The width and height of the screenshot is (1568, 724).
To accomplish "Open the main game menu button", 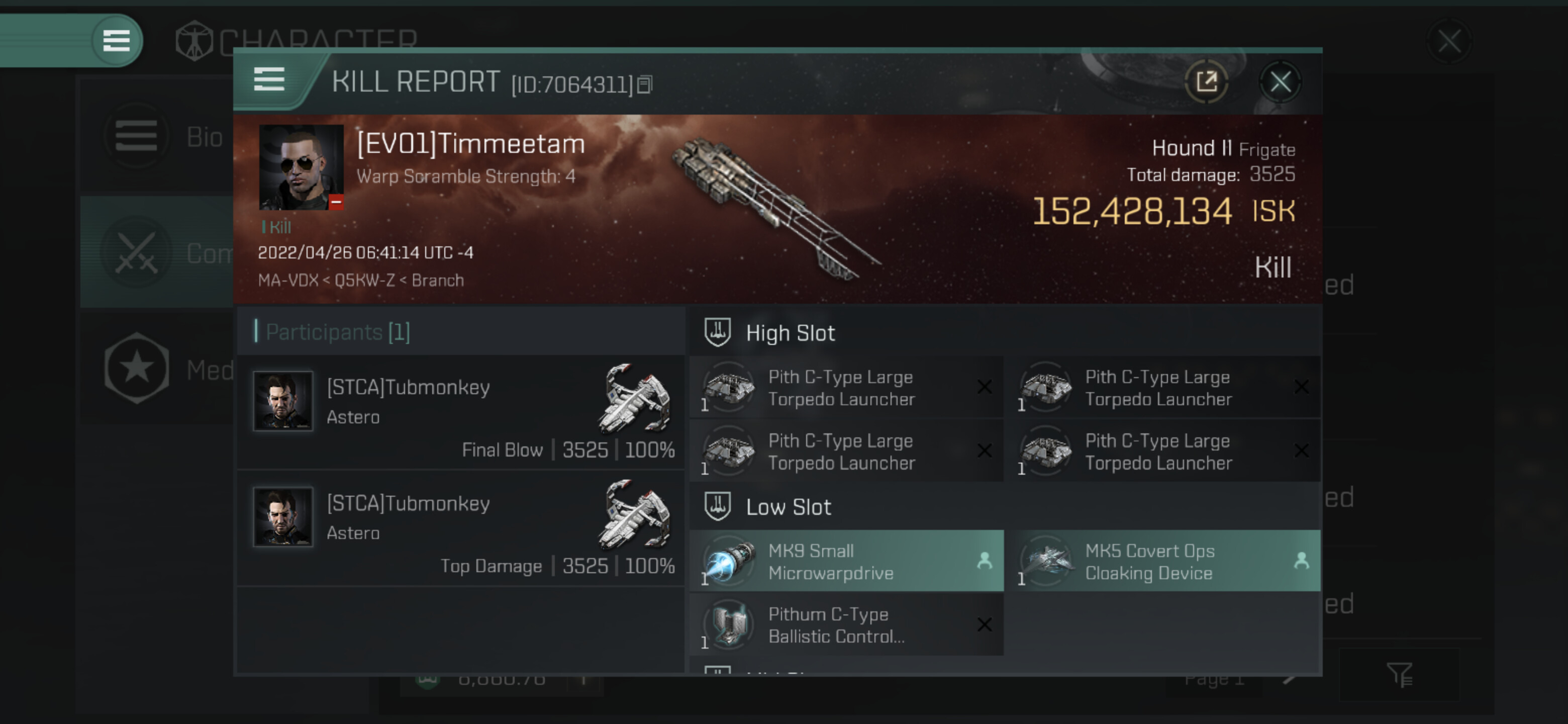I will tap(116, 41).
